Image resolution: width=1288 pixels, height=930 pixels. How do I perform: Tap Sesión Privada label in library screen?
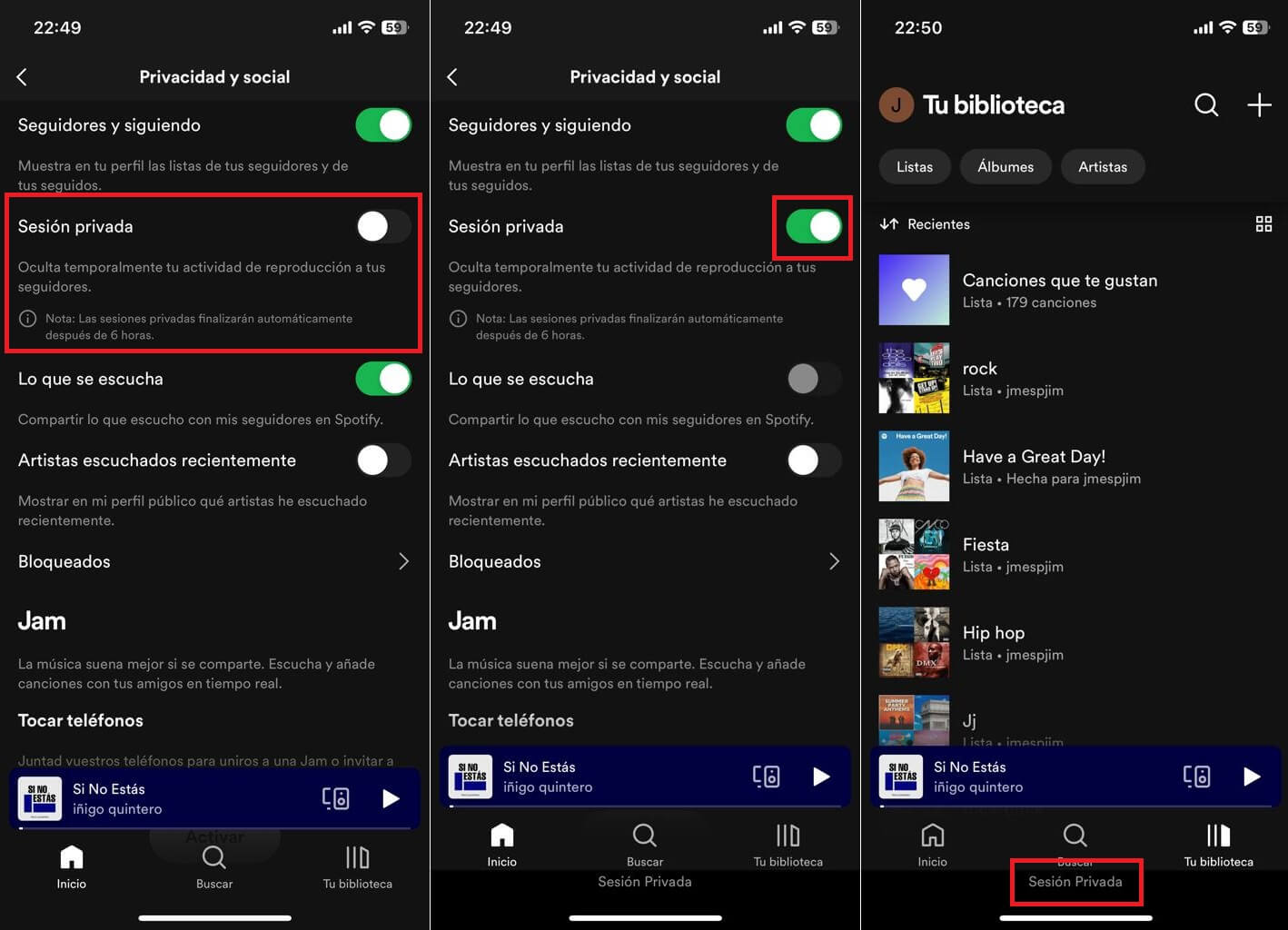pyautogui.click(x=1075, y=882)
